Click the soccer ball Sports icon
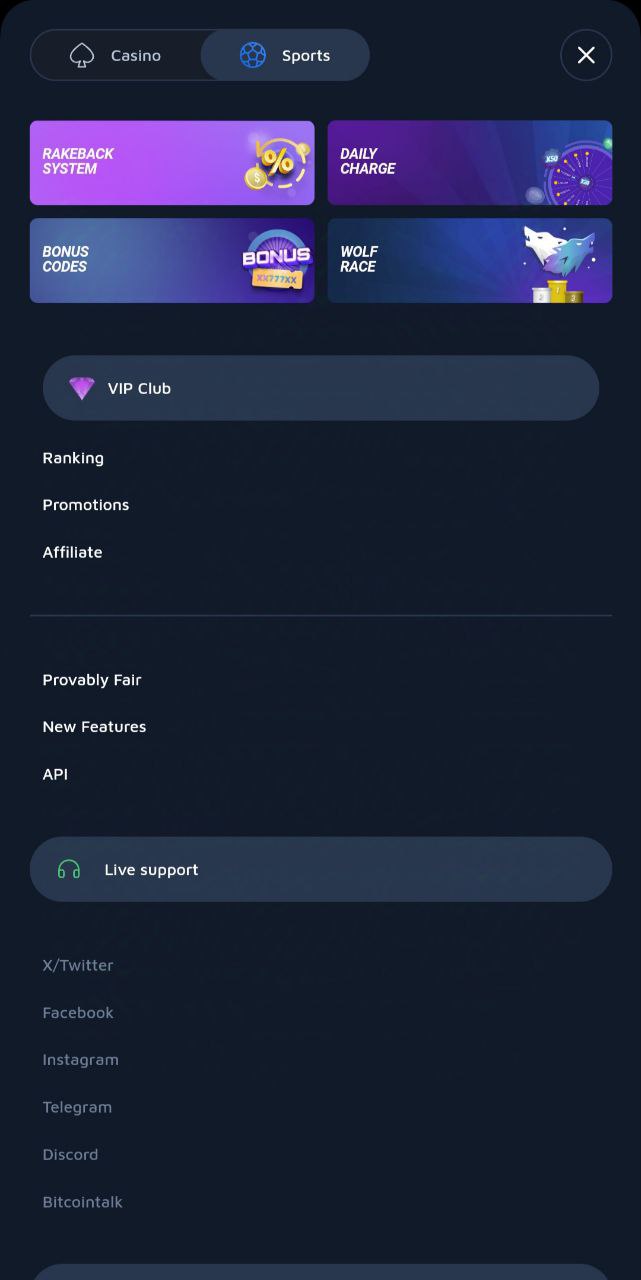This screenshot has height=1280, width=641. [253, 55]
